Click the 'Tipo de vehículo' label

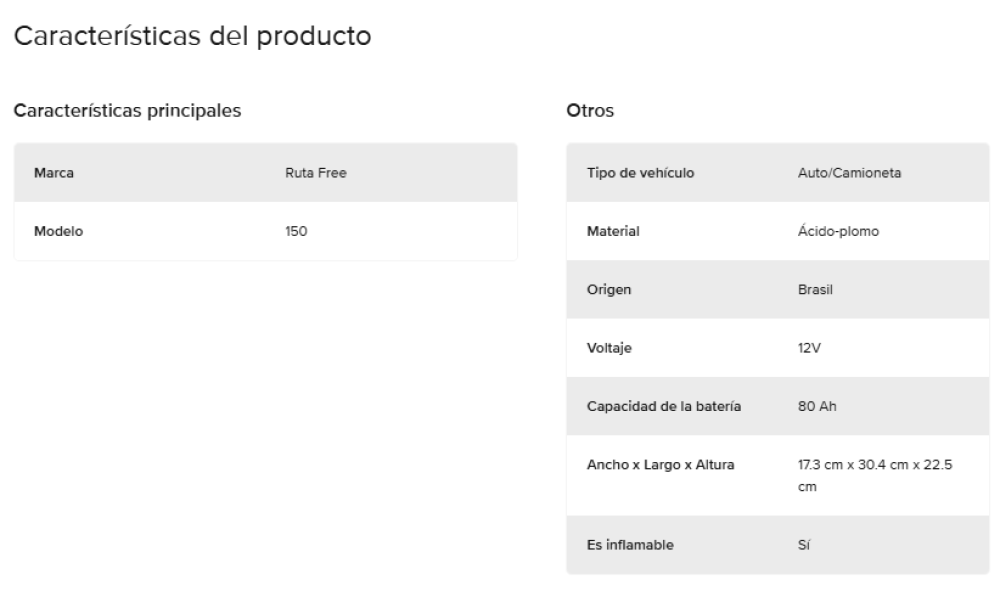click(x=640, y=173)
